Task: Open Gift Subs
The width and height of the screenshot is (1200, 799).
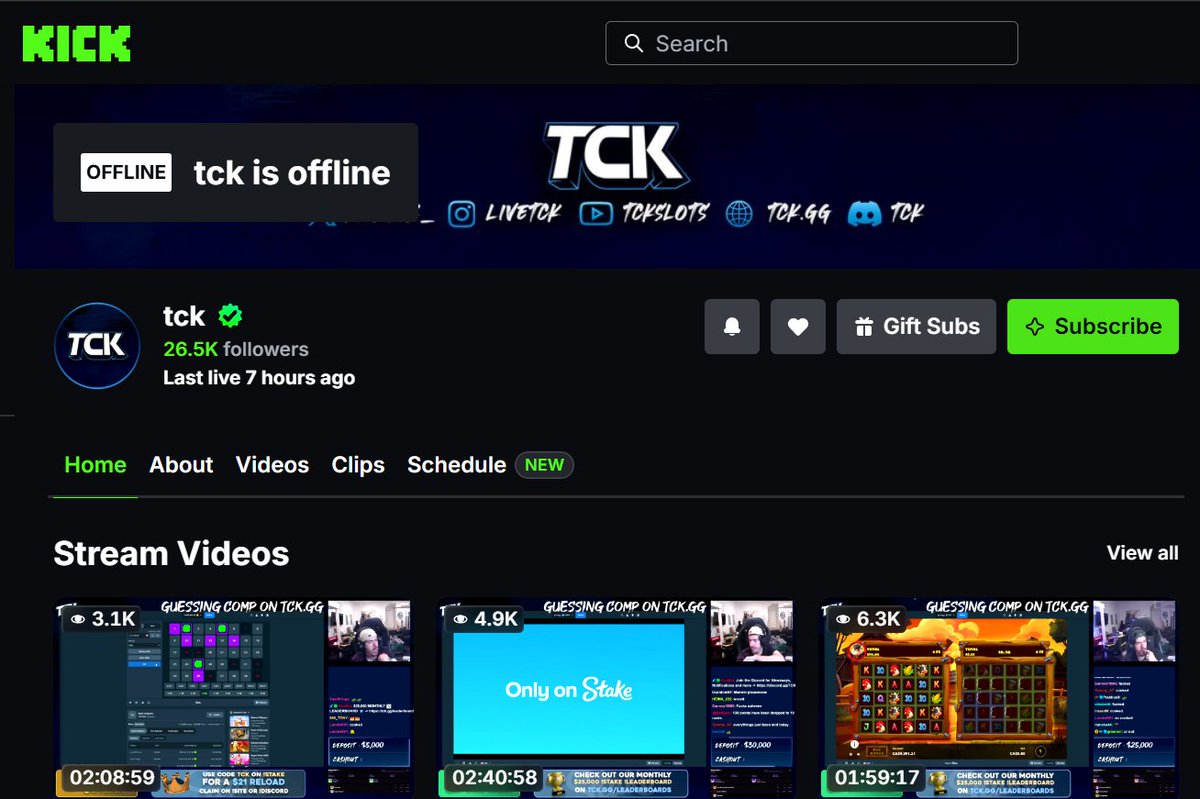Action: [916, 326]
